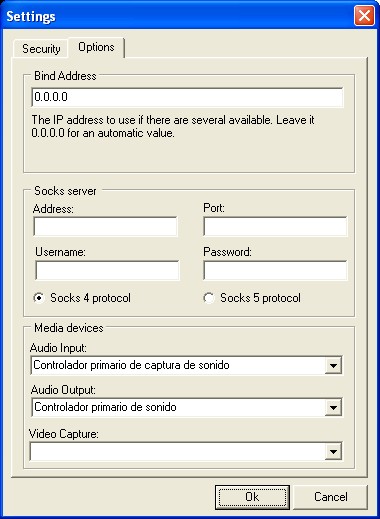This screenshot has width=380, height=519.
Task: Select Socks 4 protocol radio button
Action: [x=39, y=298]
